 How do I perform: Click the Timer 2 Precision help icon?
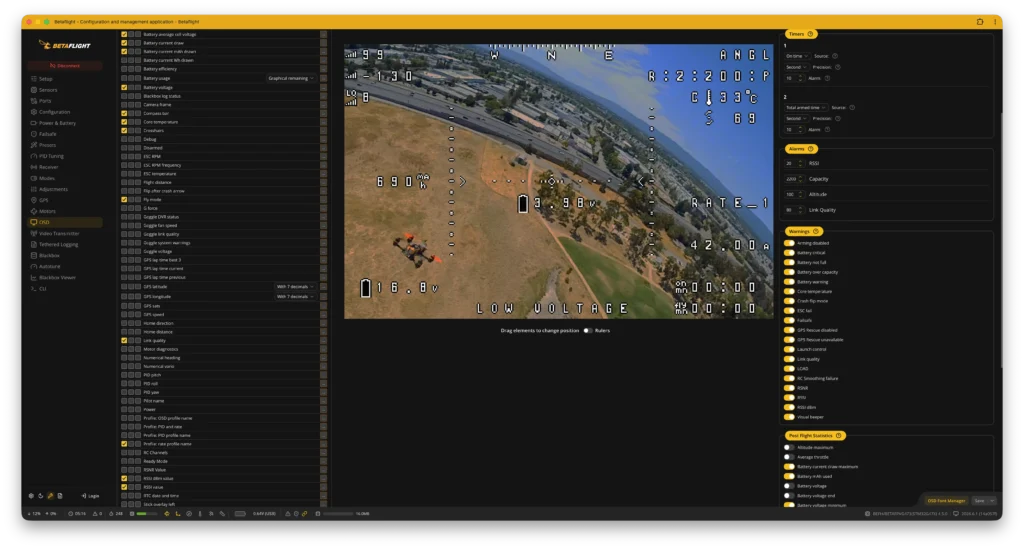(837, 118)
